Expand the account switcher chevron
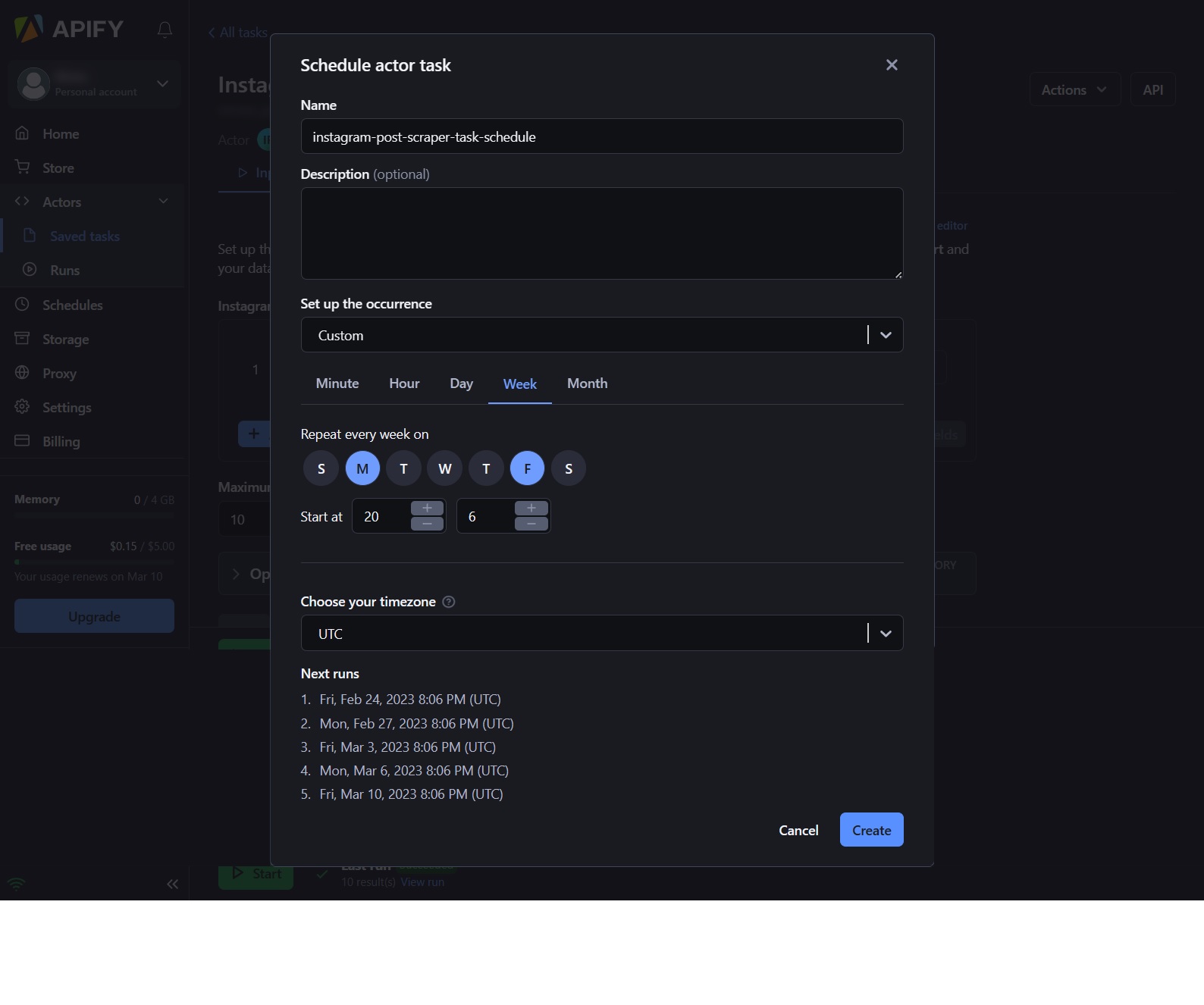The image size is (1204, 1005). point(162,83)
